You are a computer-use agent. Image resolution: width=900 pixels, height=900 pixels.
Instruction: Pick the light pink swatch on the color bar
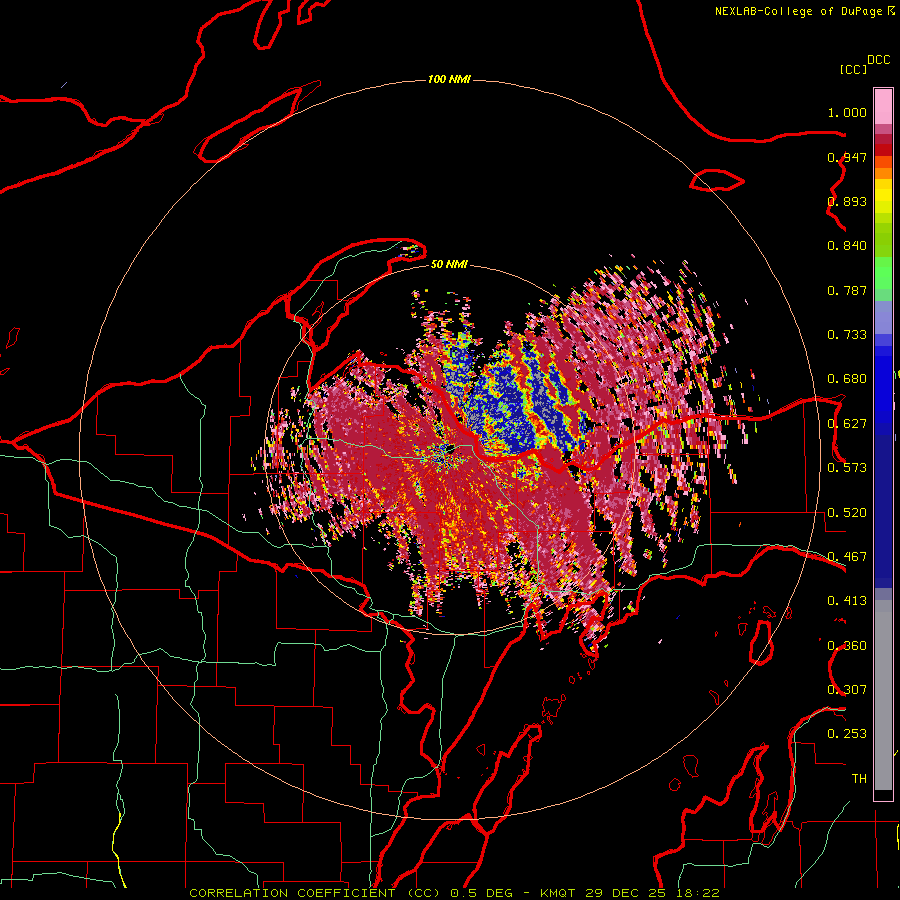883,107
